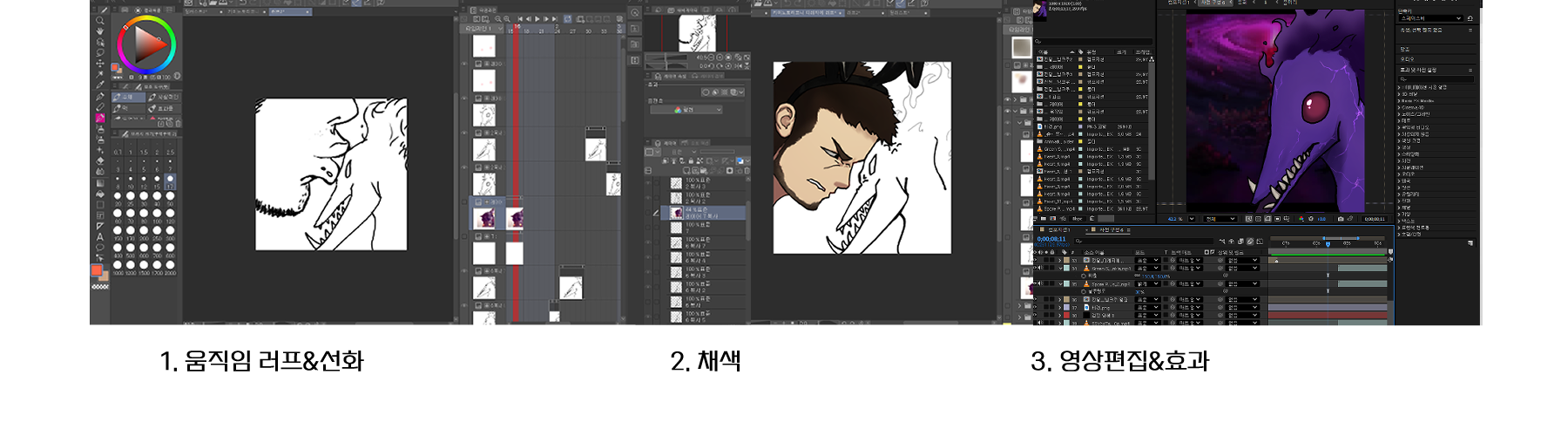The height and width of the screenshot is (436, 1568).
Task: Select the highlighted magenta tool in the left toolbar
Action: click(x=100, y=118)
